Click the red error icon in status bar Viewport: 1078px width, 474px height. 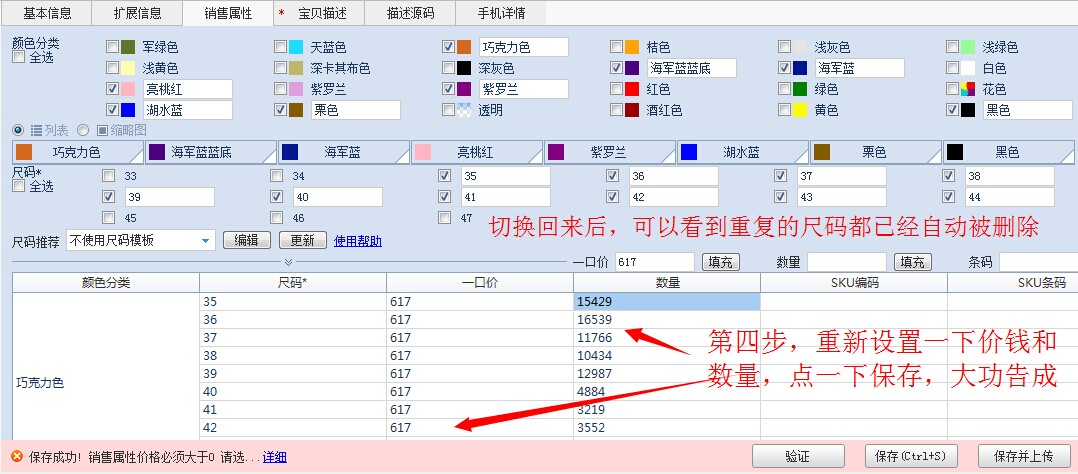(16, 456)
